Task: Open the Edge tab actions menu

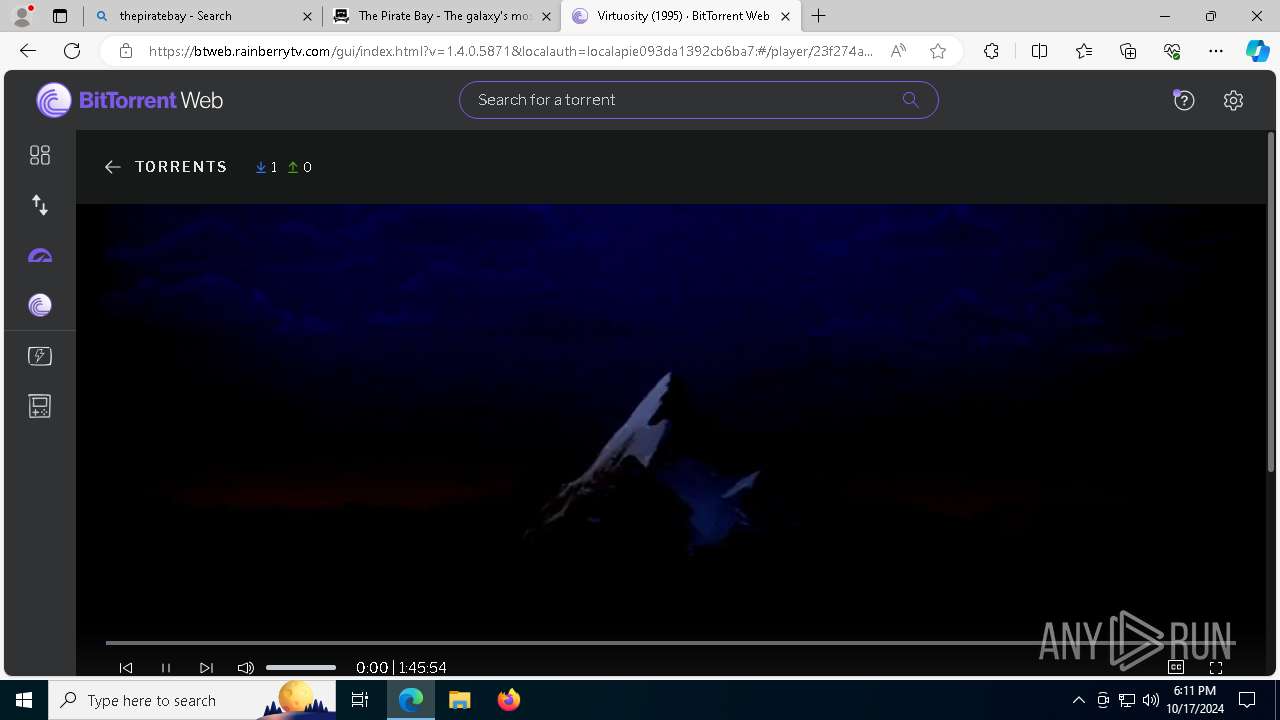Action: (60, 16)
